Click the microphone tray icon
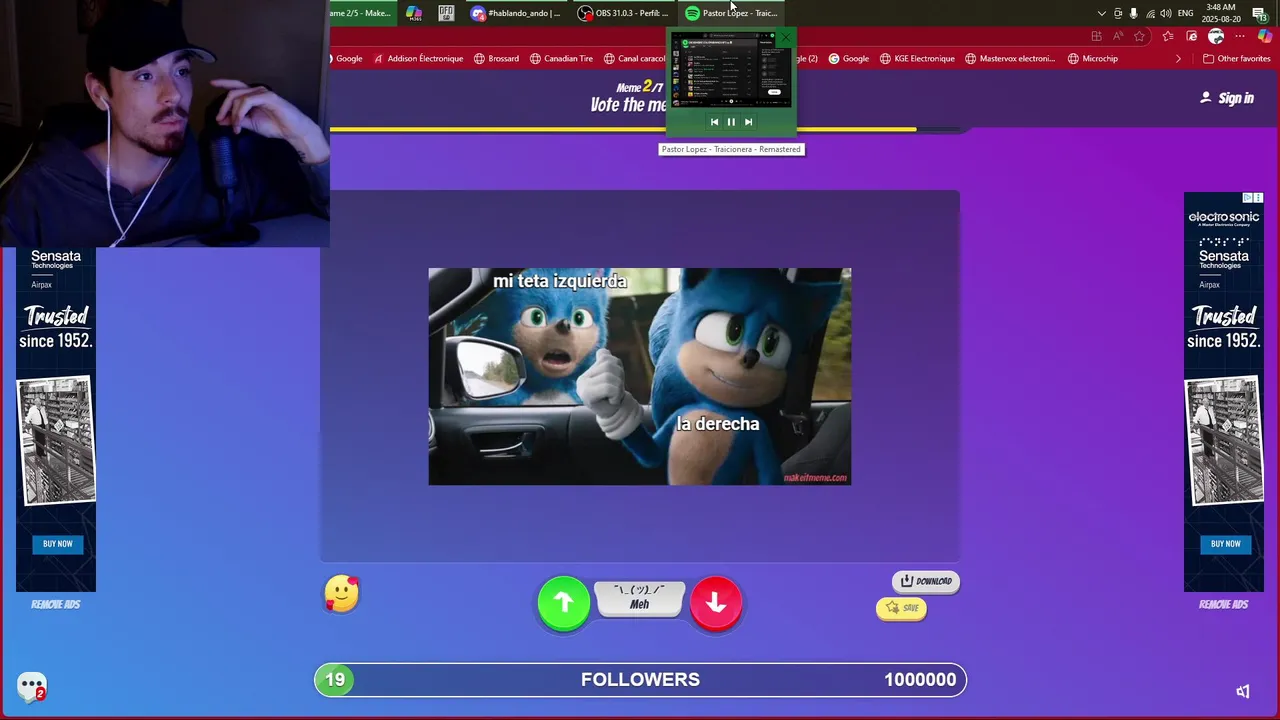Screen dimensions: 1280x720 click(1134, 13)
